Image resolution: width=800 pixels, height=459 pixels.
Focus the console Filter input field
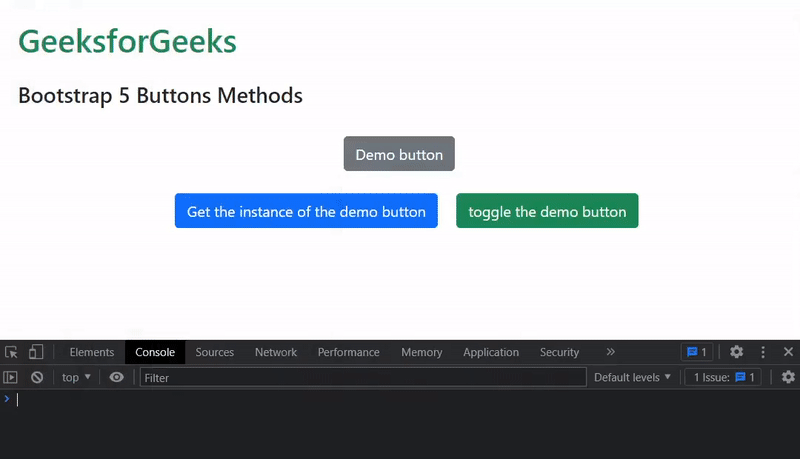point(363,377)
